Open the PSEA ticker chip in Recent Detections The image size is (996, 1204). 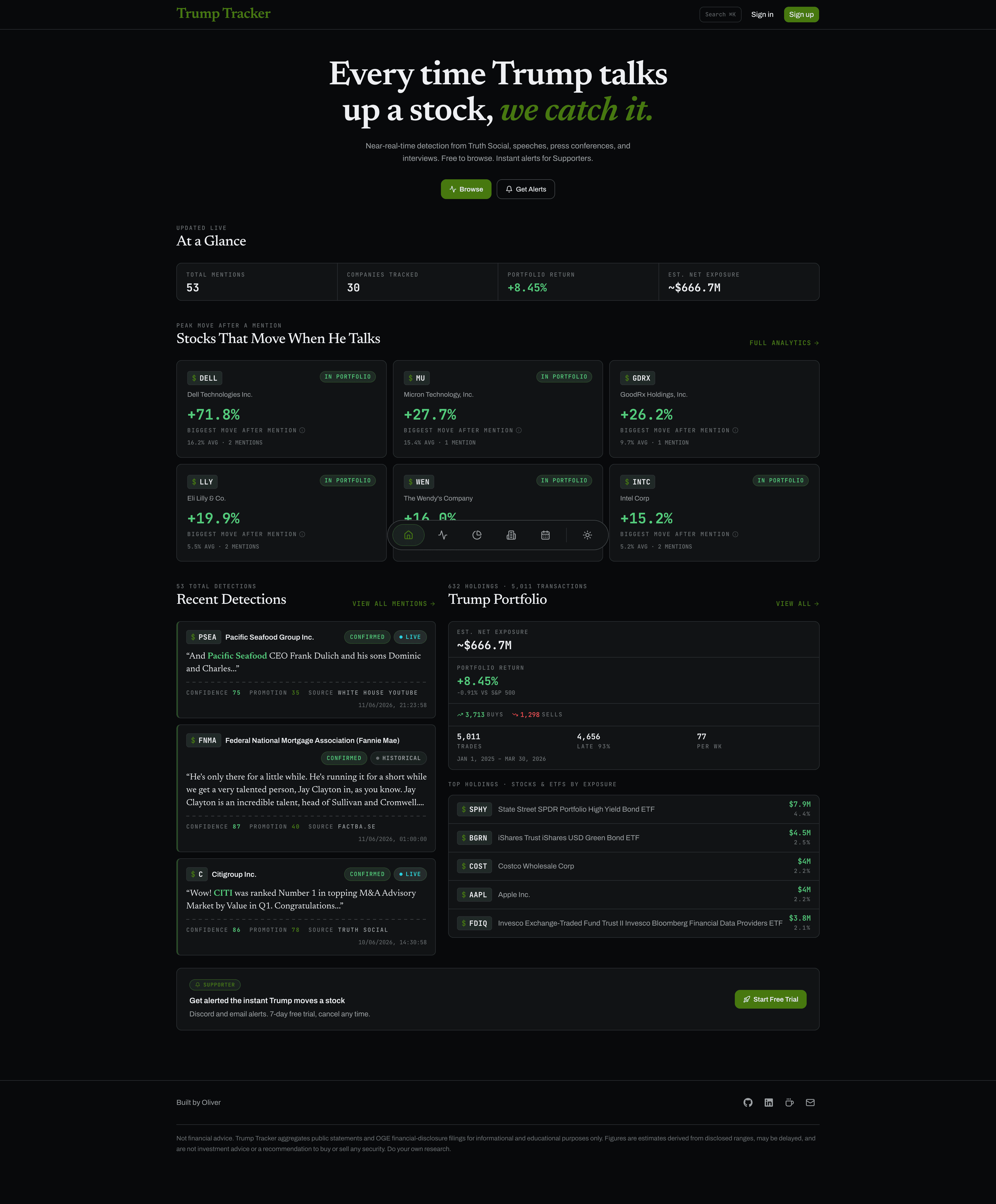203,637
